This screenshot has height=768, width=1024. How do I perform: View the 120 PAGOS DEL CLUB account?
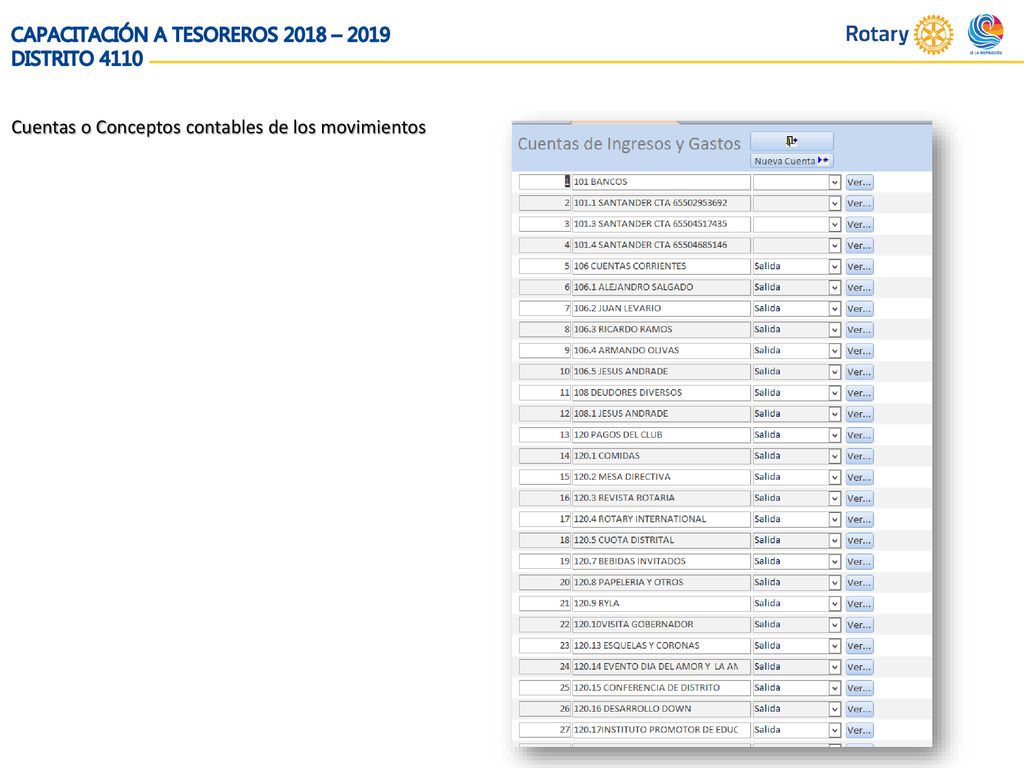tap(859, 435)
